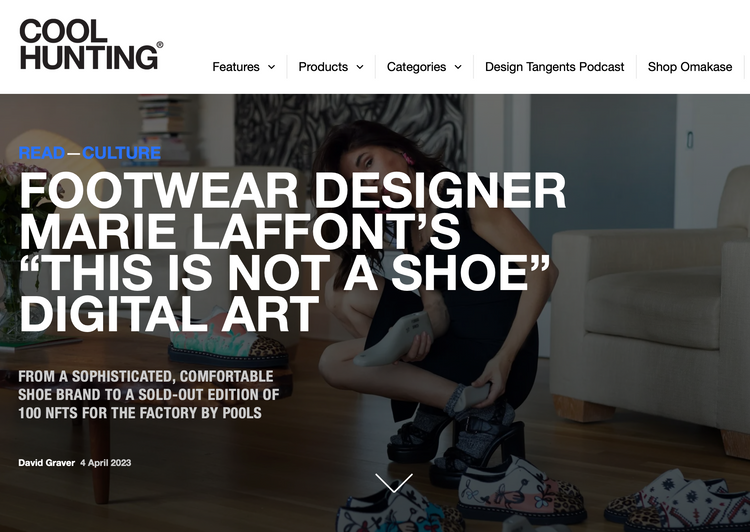Open the Categories menu
Image resolution: width=750 pixels, height=532 pixels.
point(416,67)
